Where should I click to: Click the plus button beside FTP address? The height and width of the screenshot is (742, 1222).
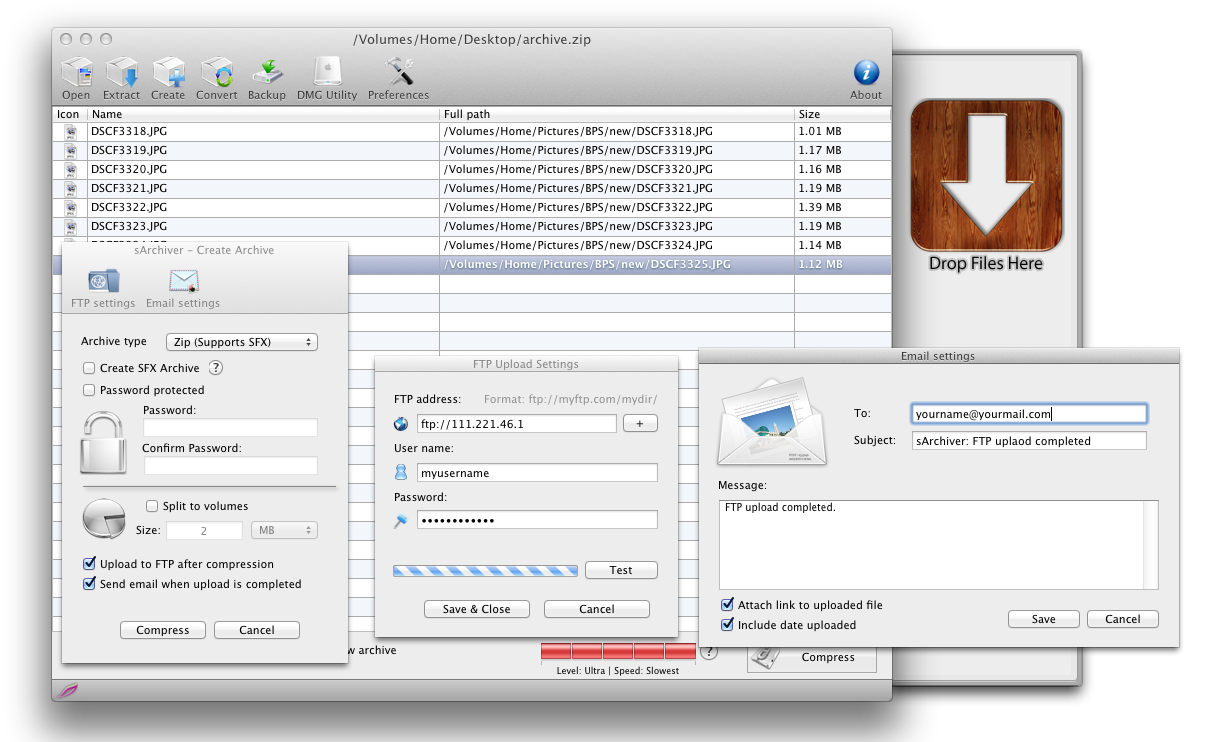pyautogui.click(x=640, y=424)
